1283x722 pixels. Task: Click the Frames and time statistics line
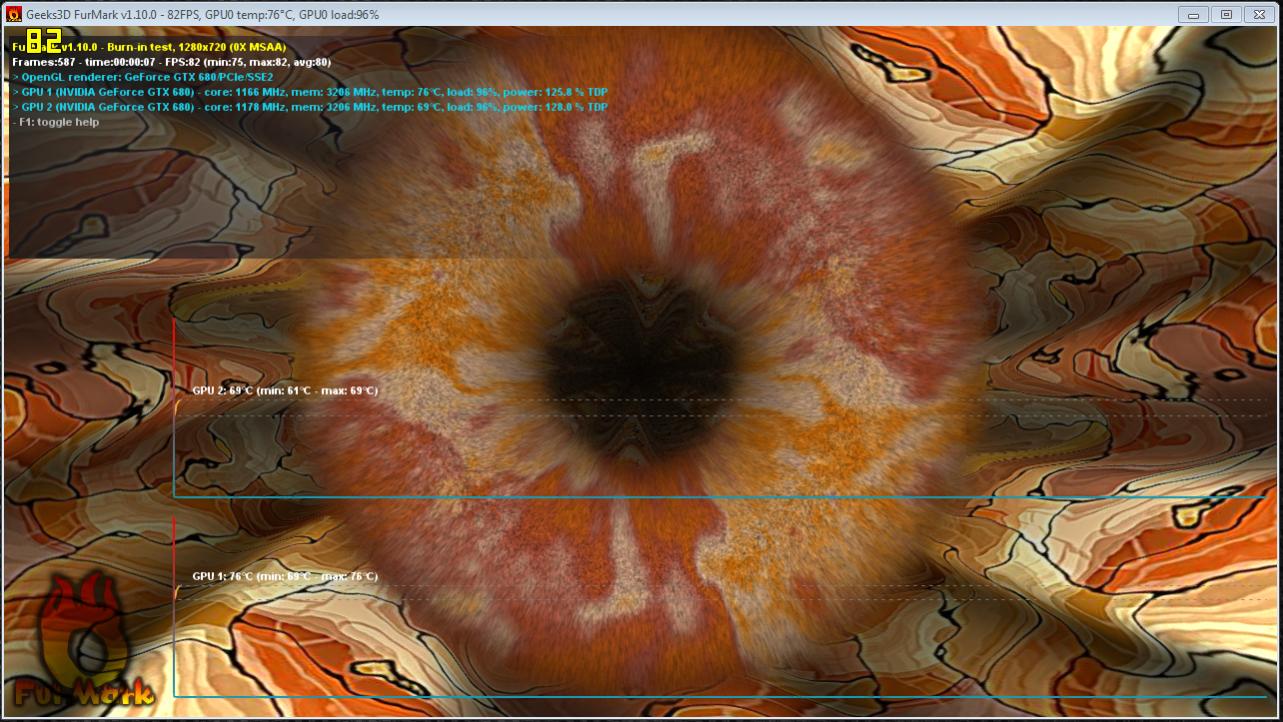coord(171,62)
